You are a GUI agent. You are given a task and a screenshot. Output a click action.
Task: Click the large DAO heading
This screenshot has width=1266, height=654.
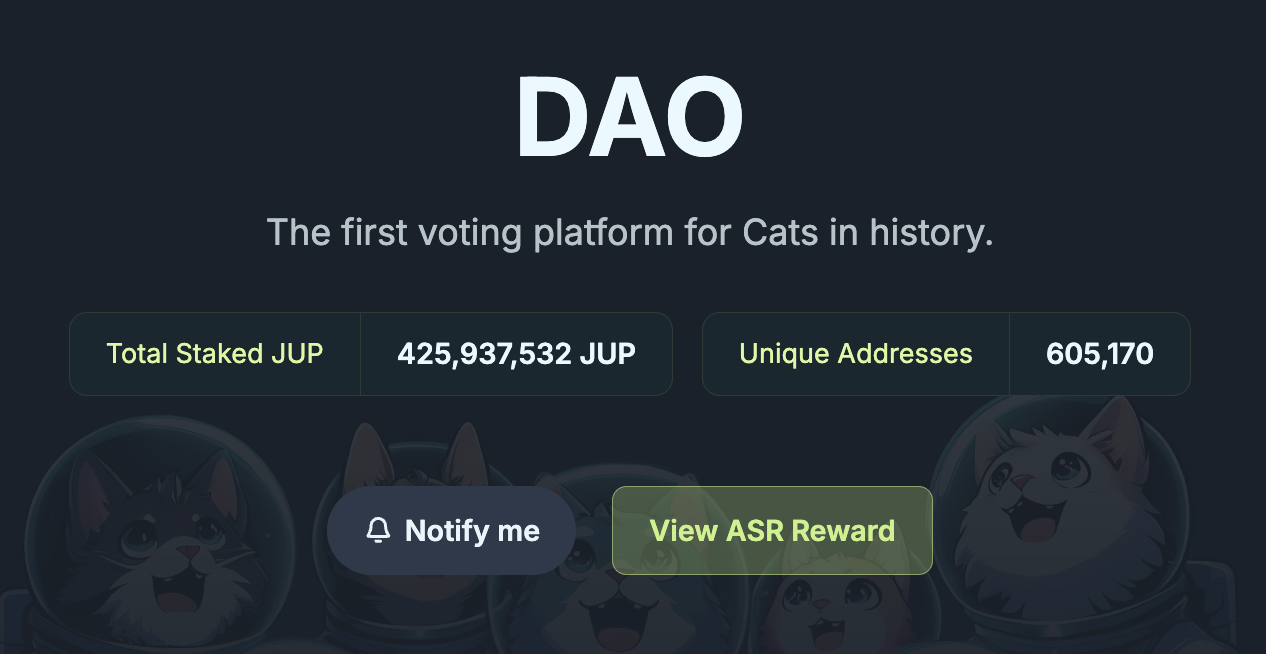pyautogui.click(x=630, y=117)
